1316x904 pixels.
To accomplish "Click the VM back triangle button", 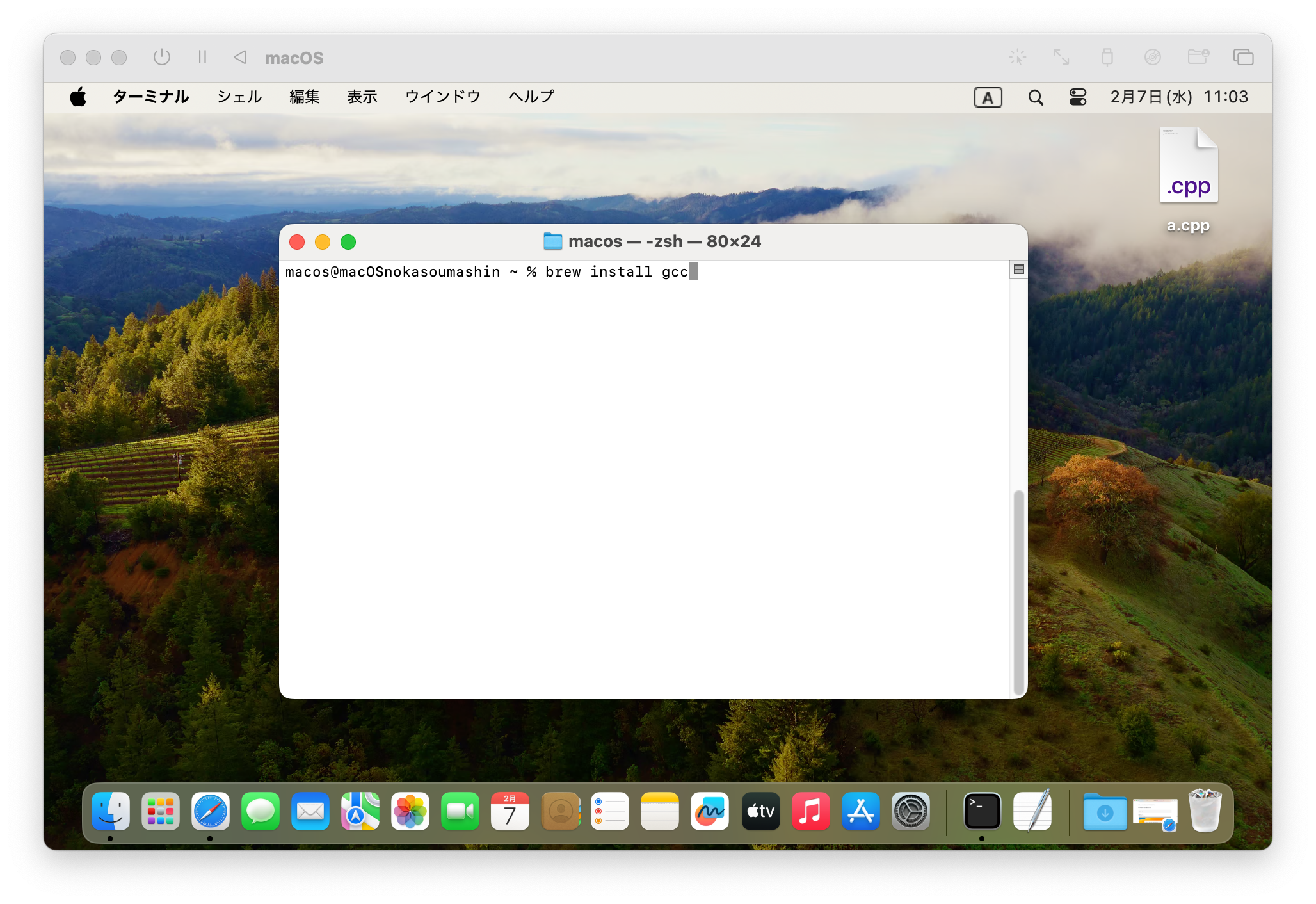I will click(240, 57).
